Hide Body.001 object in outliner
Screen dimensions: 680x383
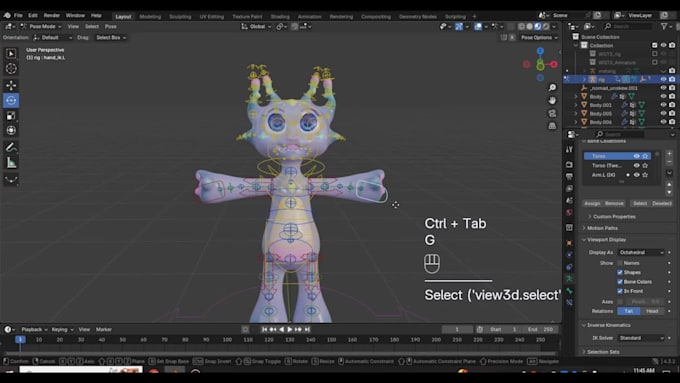664,105
